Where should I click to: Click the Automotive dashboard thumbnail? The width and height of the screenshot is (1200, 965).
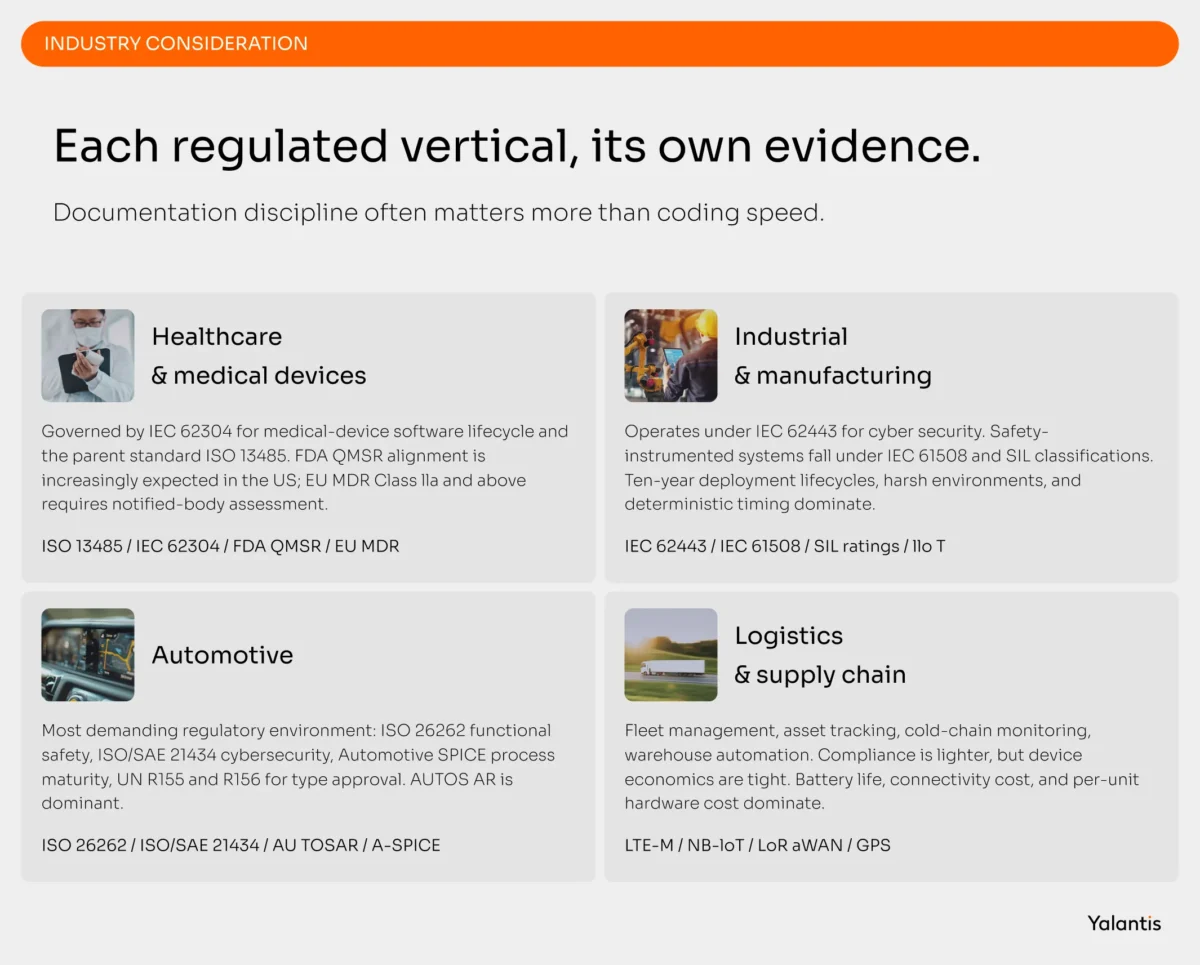[x=88, y=655]
